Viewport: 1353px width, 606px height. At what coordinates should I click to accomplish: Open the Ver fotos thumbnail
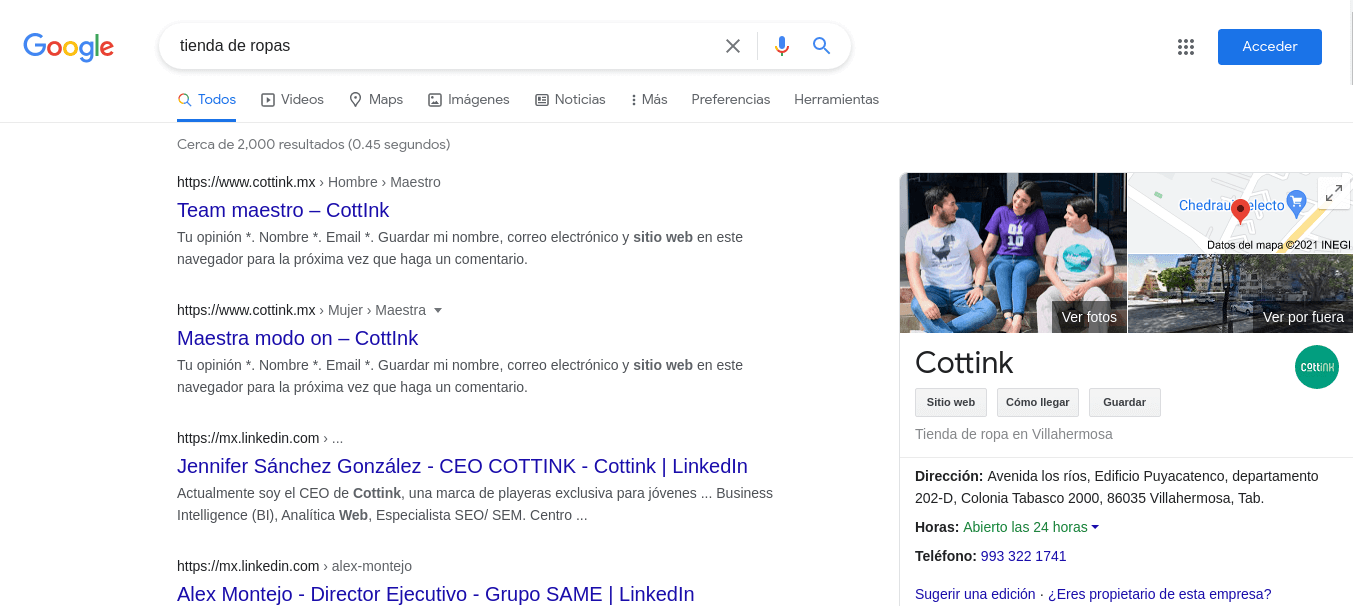(x=1012, y=253)
